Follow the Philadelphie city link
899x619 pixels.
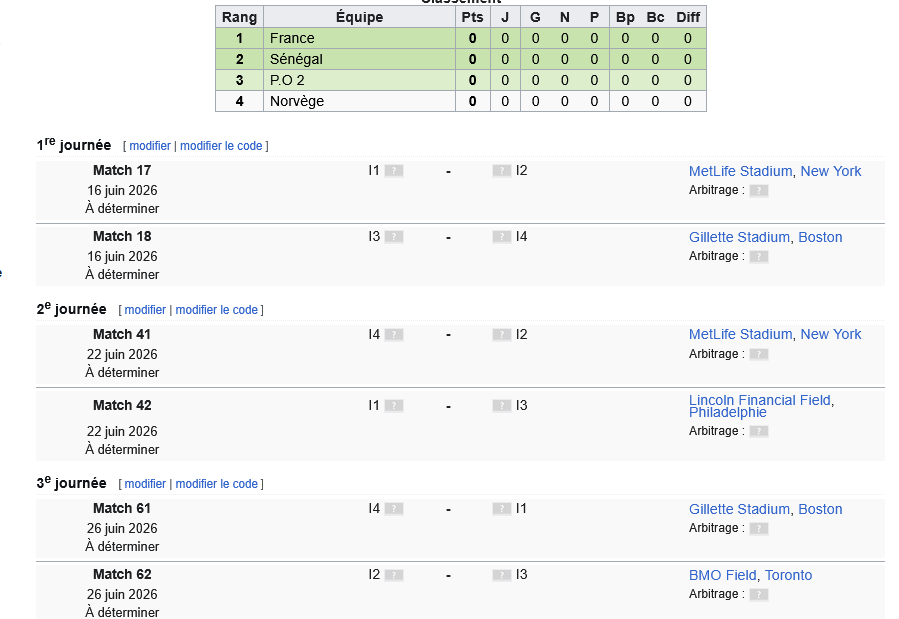(727, 413)
